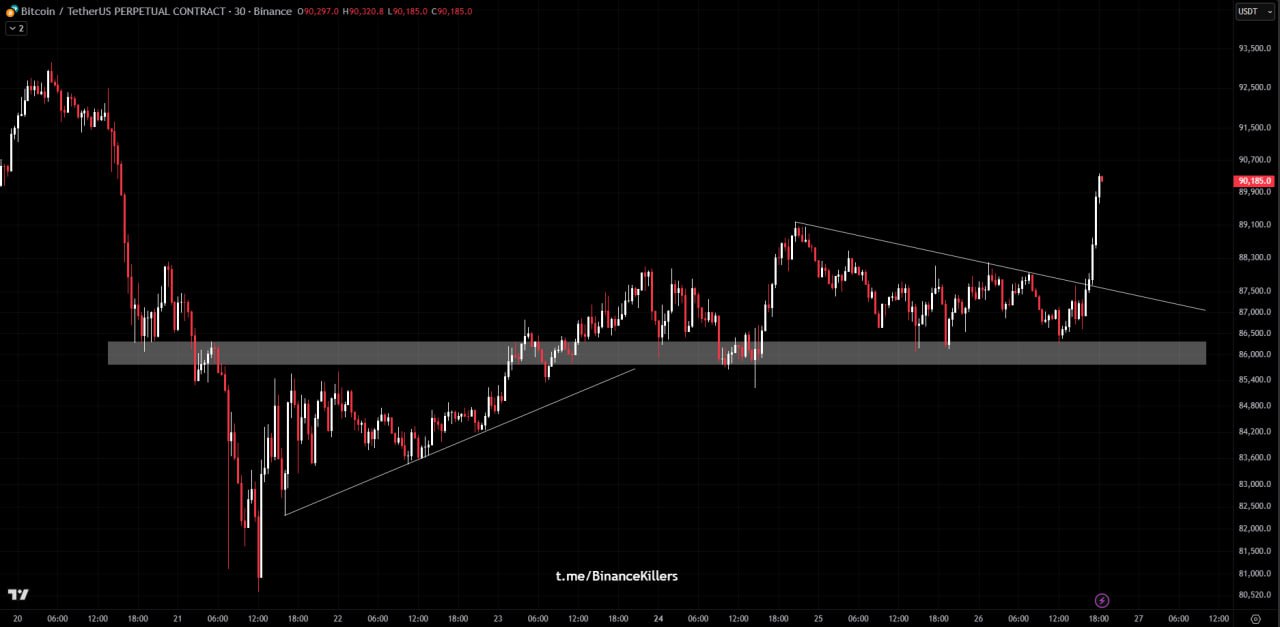This screenshot has width=1280, height=627.
Task: Click the 80,520.0 price axis label
Action: (x=1254, y=595)
